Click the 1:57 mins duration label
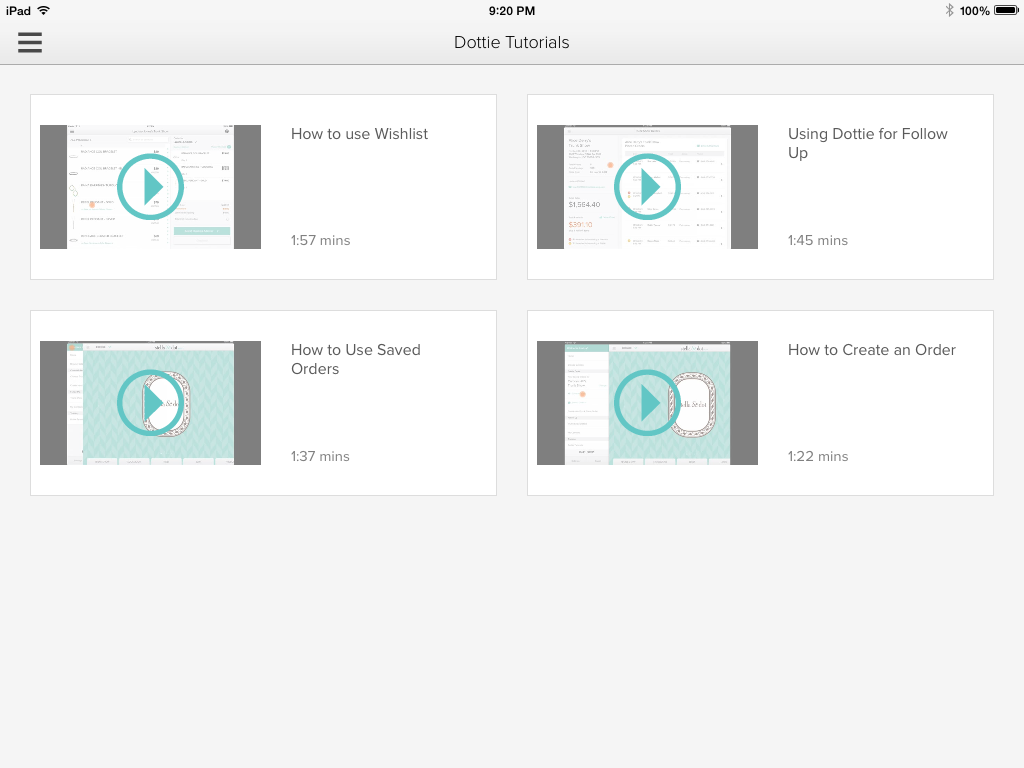 [321, 240]
